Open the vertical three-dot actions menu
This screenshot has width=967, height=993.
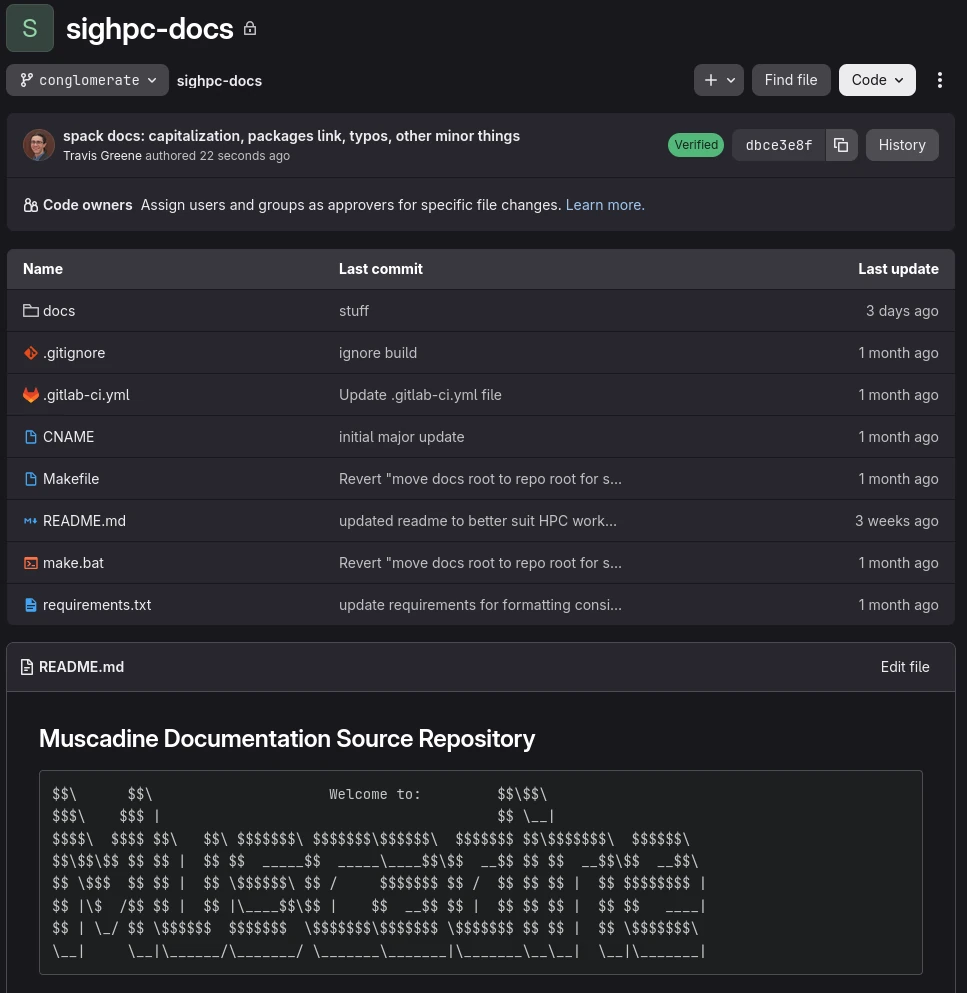940,80
